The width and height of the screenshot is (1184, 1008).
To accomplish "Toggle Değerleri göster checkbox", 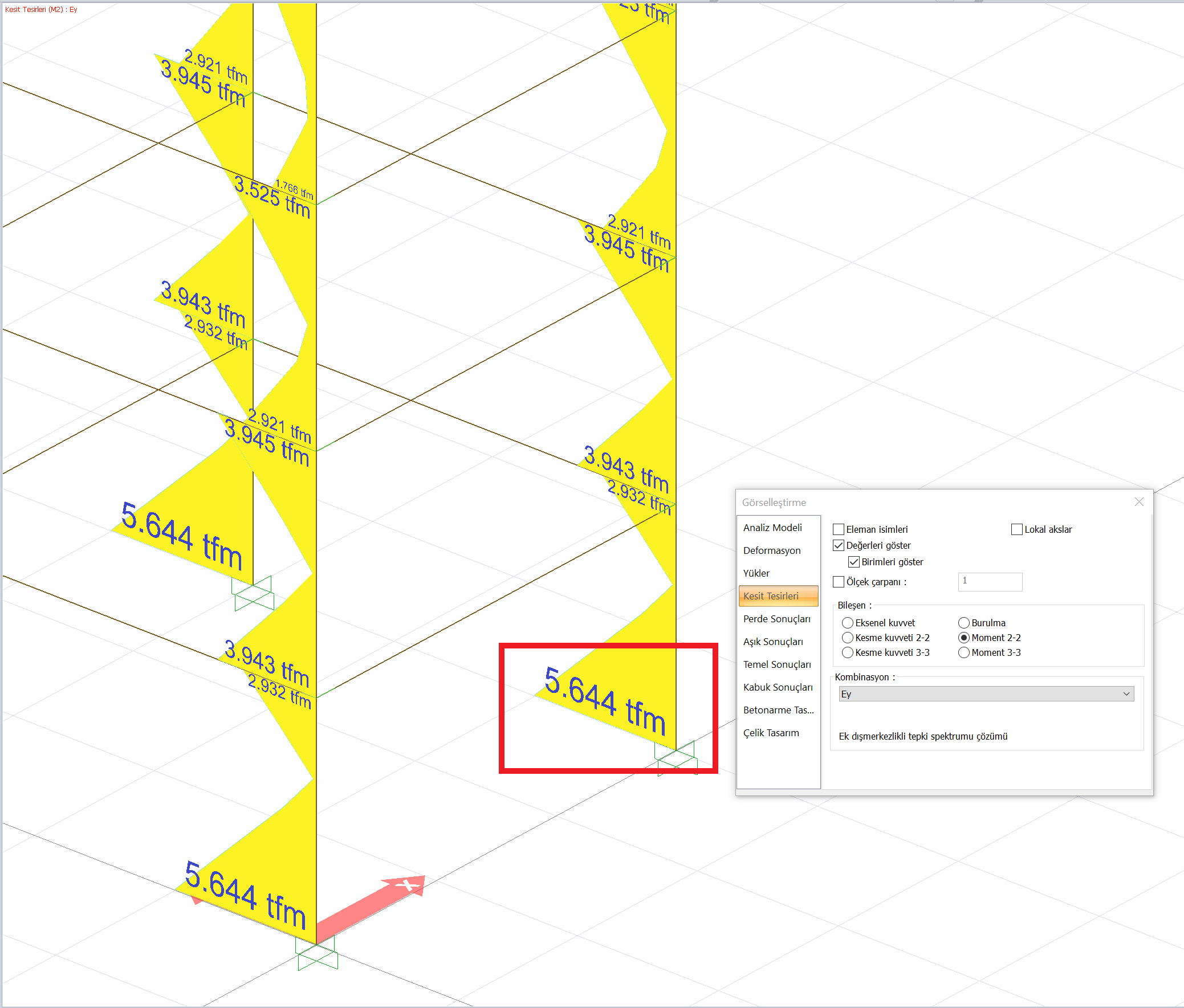I will (x=839, y=545).
